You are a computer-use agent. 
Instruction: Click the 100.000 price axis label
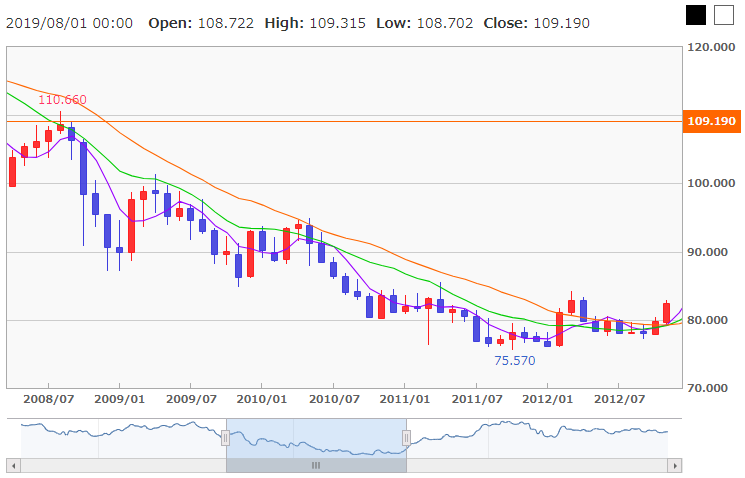[711, 183]
